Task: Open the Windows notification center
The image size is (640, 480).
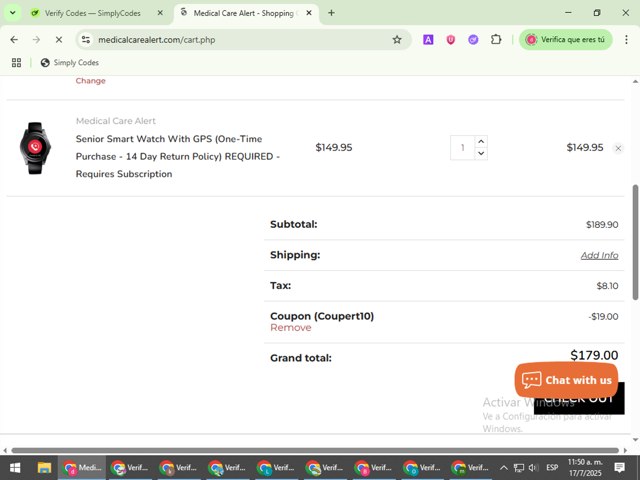Action: tap(619, 468)
